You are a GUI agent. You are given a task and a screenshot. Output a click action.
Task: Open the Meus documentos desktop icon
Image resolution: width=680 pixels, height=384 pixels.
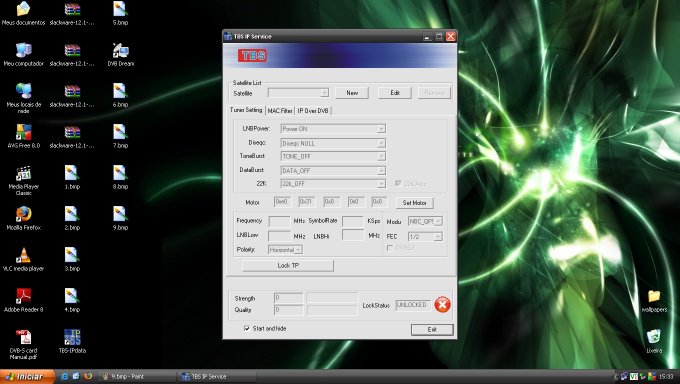23,13
